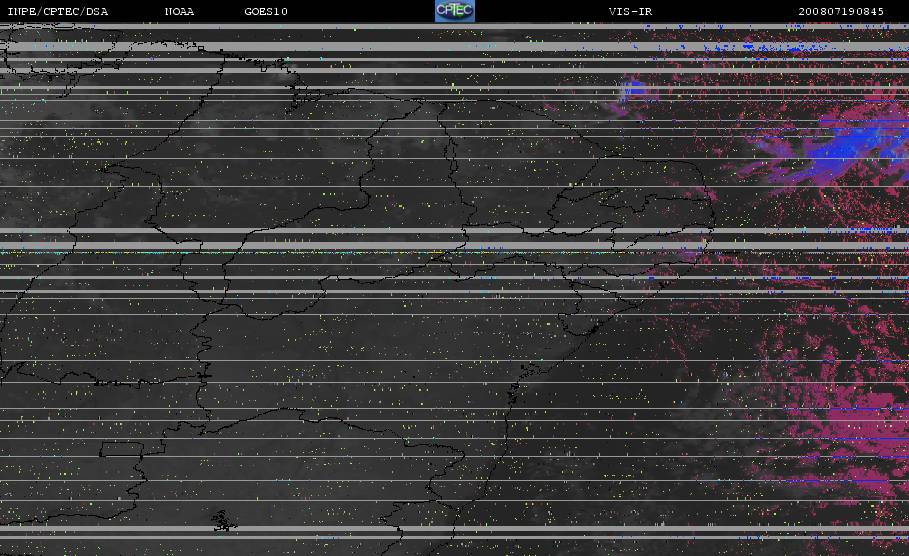The height and width of the screenshot is (556, 909).
Task: Click the small rectangular district outline
Action: point(121,449)
